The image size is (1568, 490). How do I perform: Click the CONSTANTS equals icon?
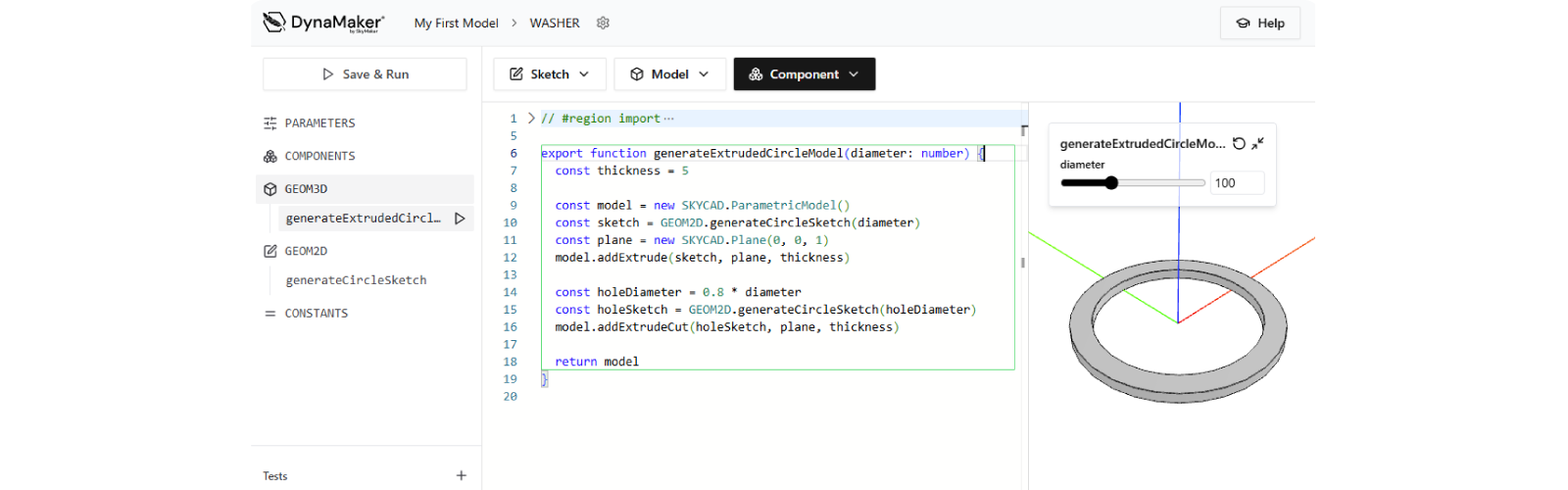tap(270, 314)
